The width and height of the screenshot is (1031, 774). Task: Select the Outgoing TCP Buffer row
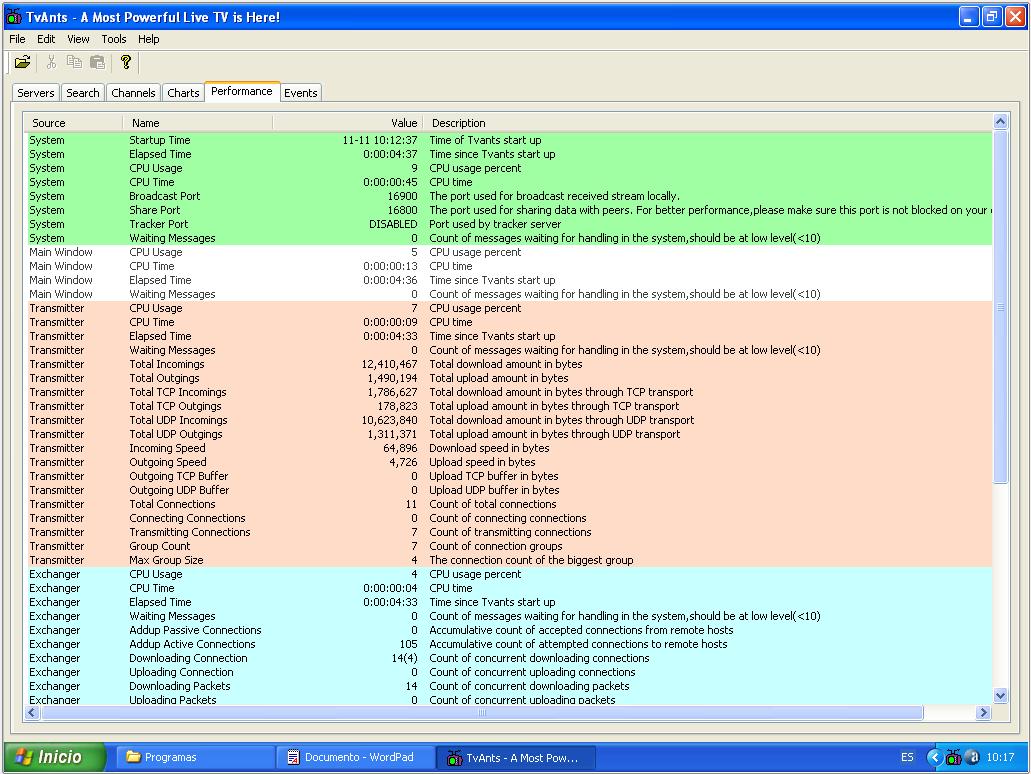click(x=508, y=476)
